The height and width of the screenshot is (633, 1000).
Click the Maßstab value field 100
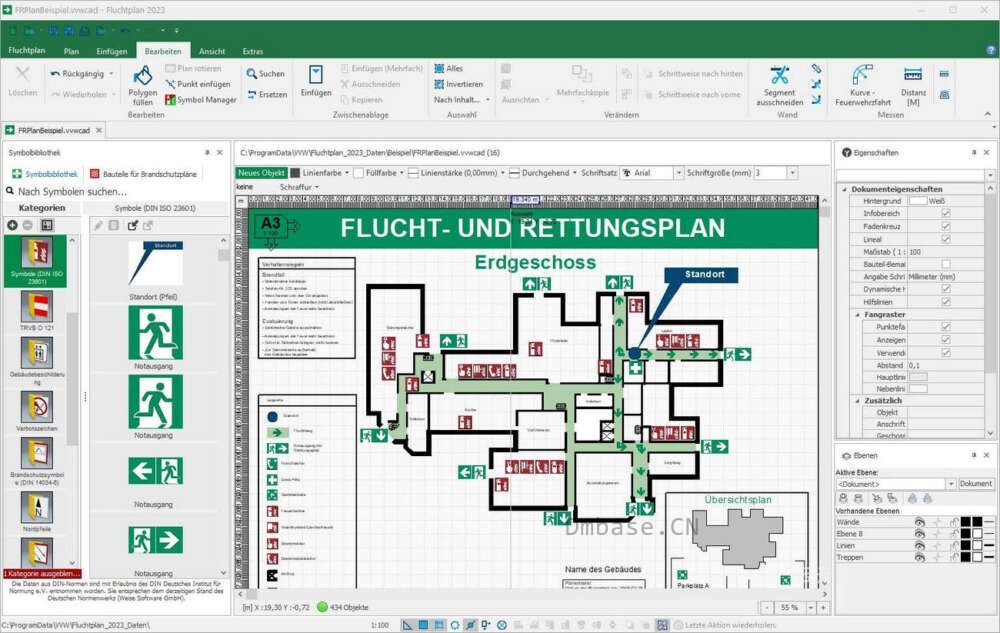(946, 252)
